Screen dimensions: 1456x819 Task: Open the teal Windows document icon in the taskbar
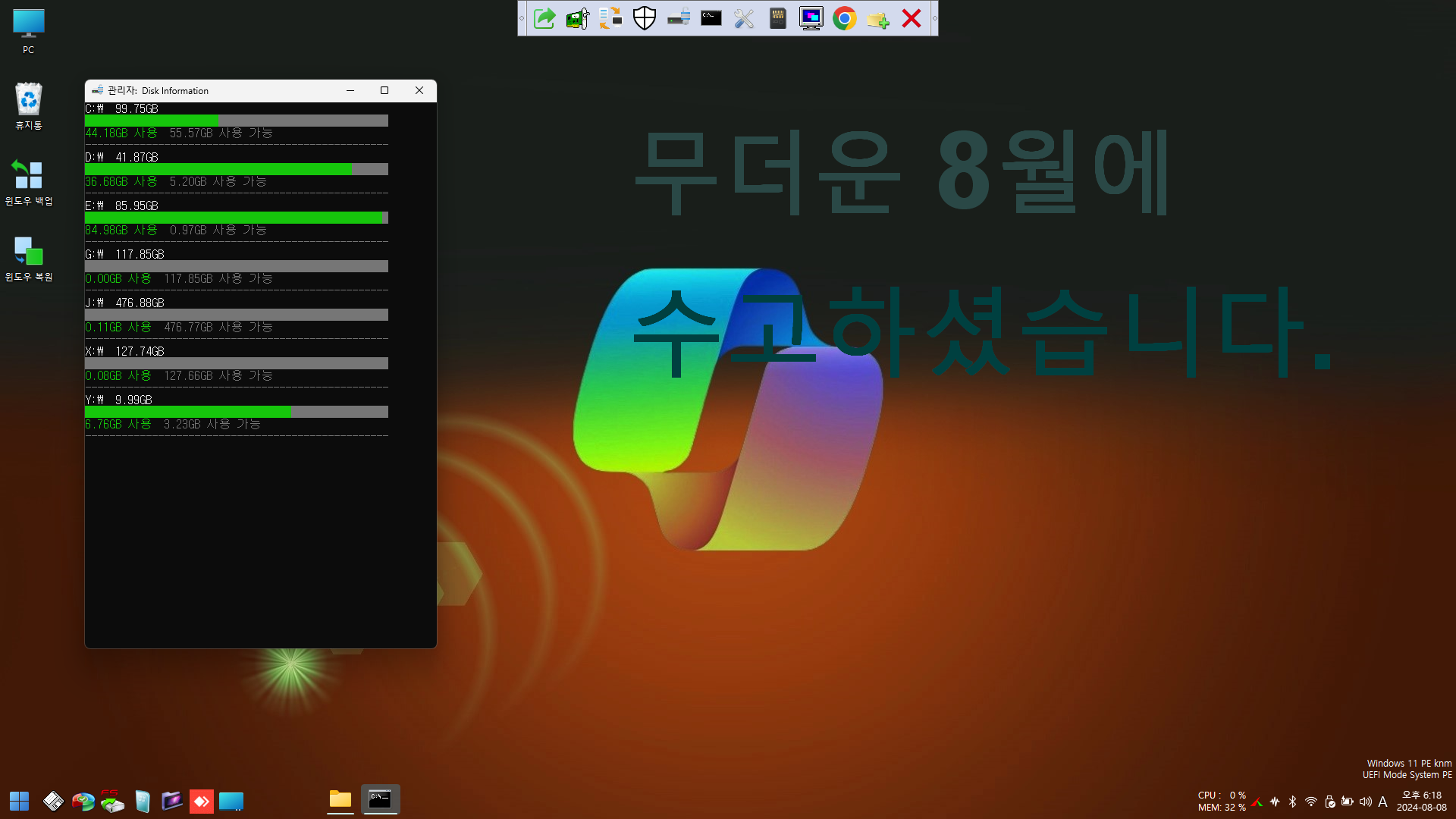click(143, 801)
